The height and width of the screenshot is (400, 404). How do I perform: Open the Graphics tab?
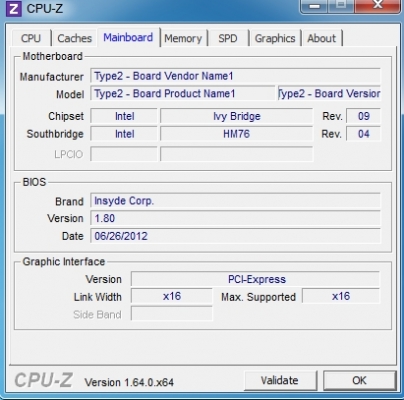click(275, 38)
